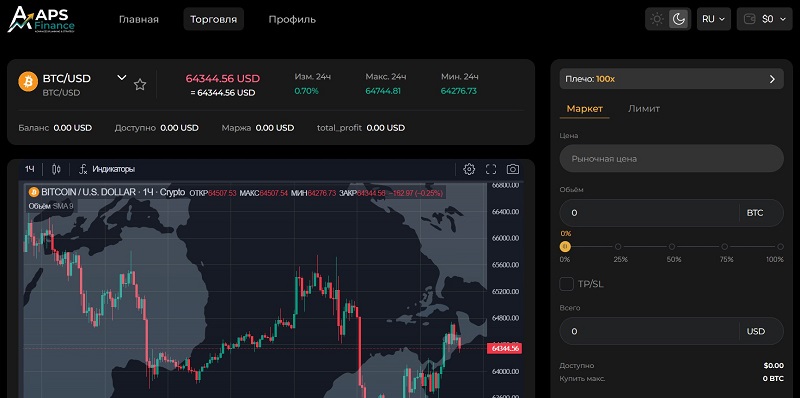Open the candlestick chart type selector
This screenshot has height=398, width=800.
click(56, 169)
